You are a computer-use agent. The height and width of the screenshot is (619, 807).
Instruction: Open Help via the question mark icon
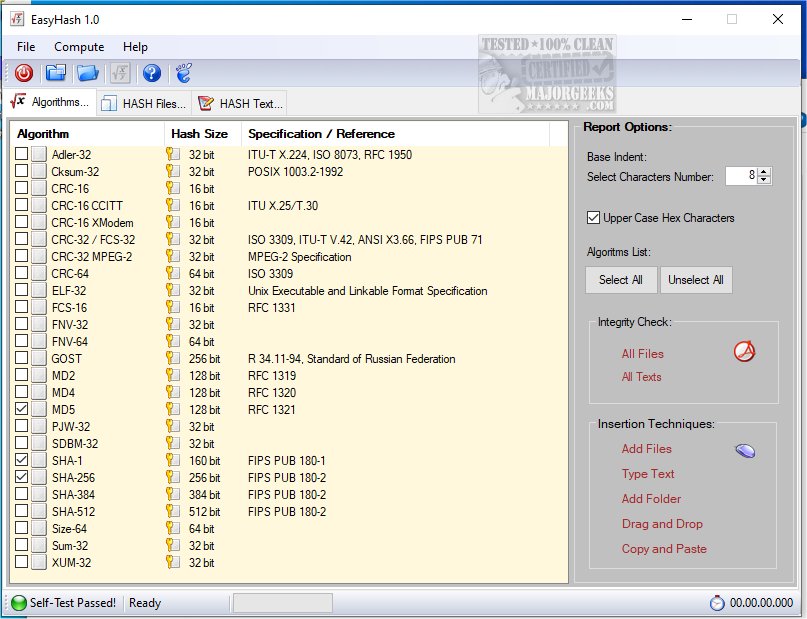[x=151, y=72]
